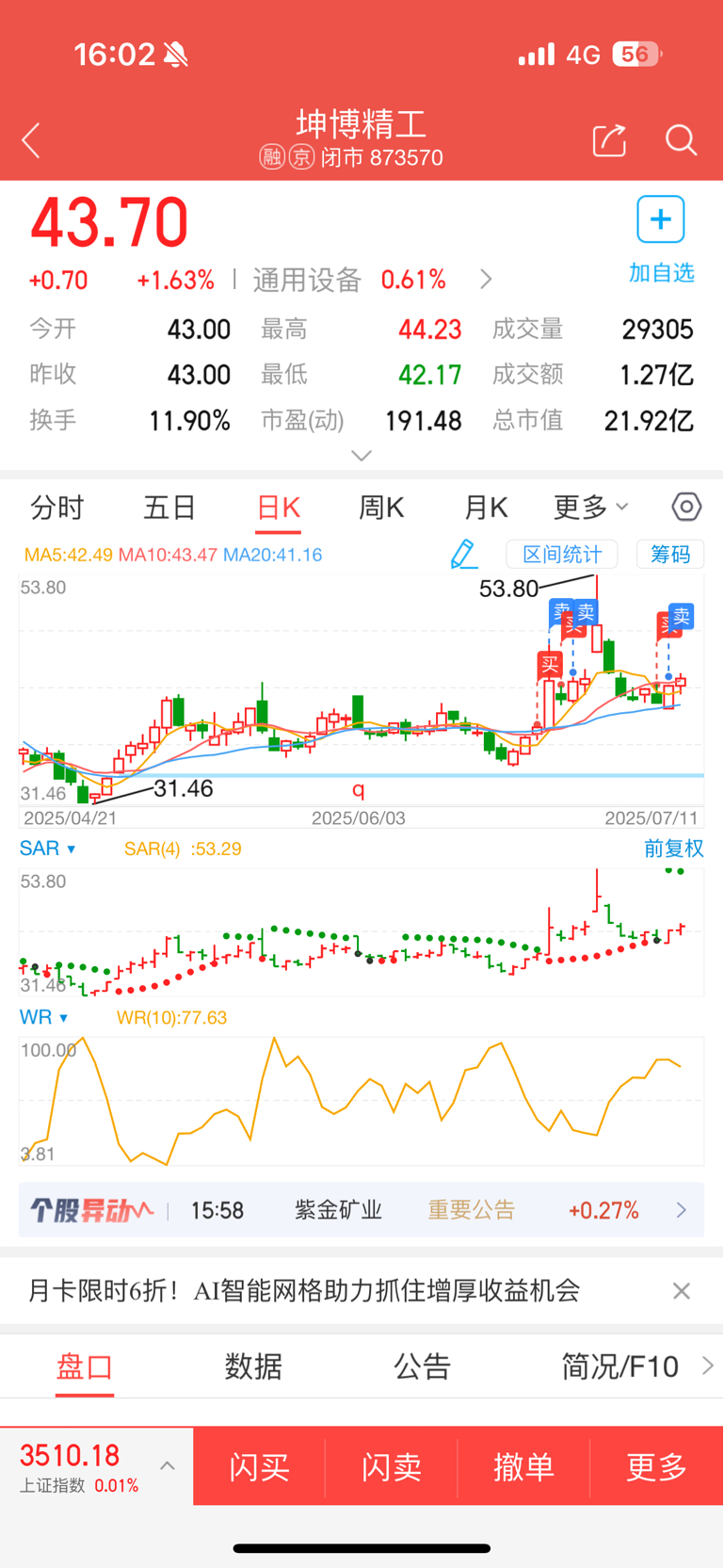Tap the 2025/06/03 date label
This screenshot has height=1568, width=724.
pos(359,817)
